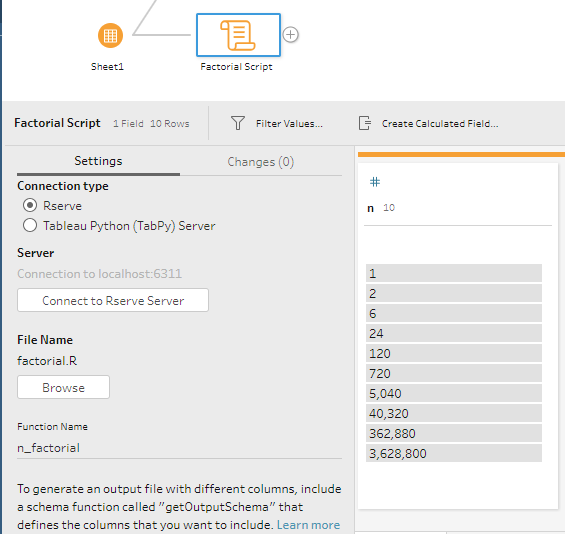Image resolution: width=565 pixels, height=534 pixels.
Task: Select the value 120 row
Action: click(454, 353)
